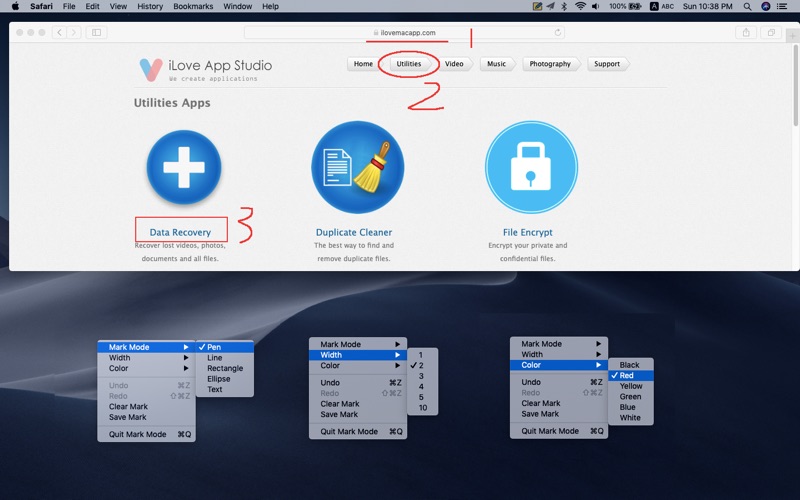Pick Blue mark color
This screenshot has width=800, height=500.
point(631,407)
